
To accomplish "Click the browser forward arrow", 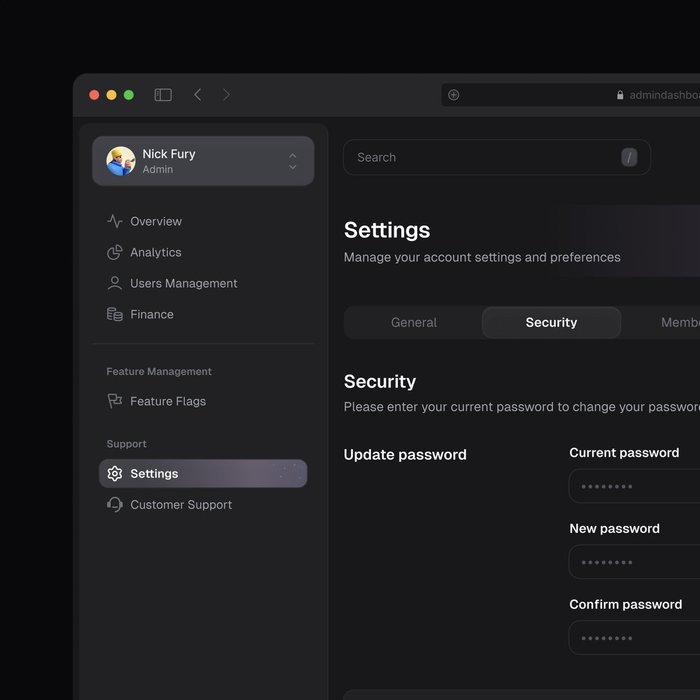I will point(226,95).
